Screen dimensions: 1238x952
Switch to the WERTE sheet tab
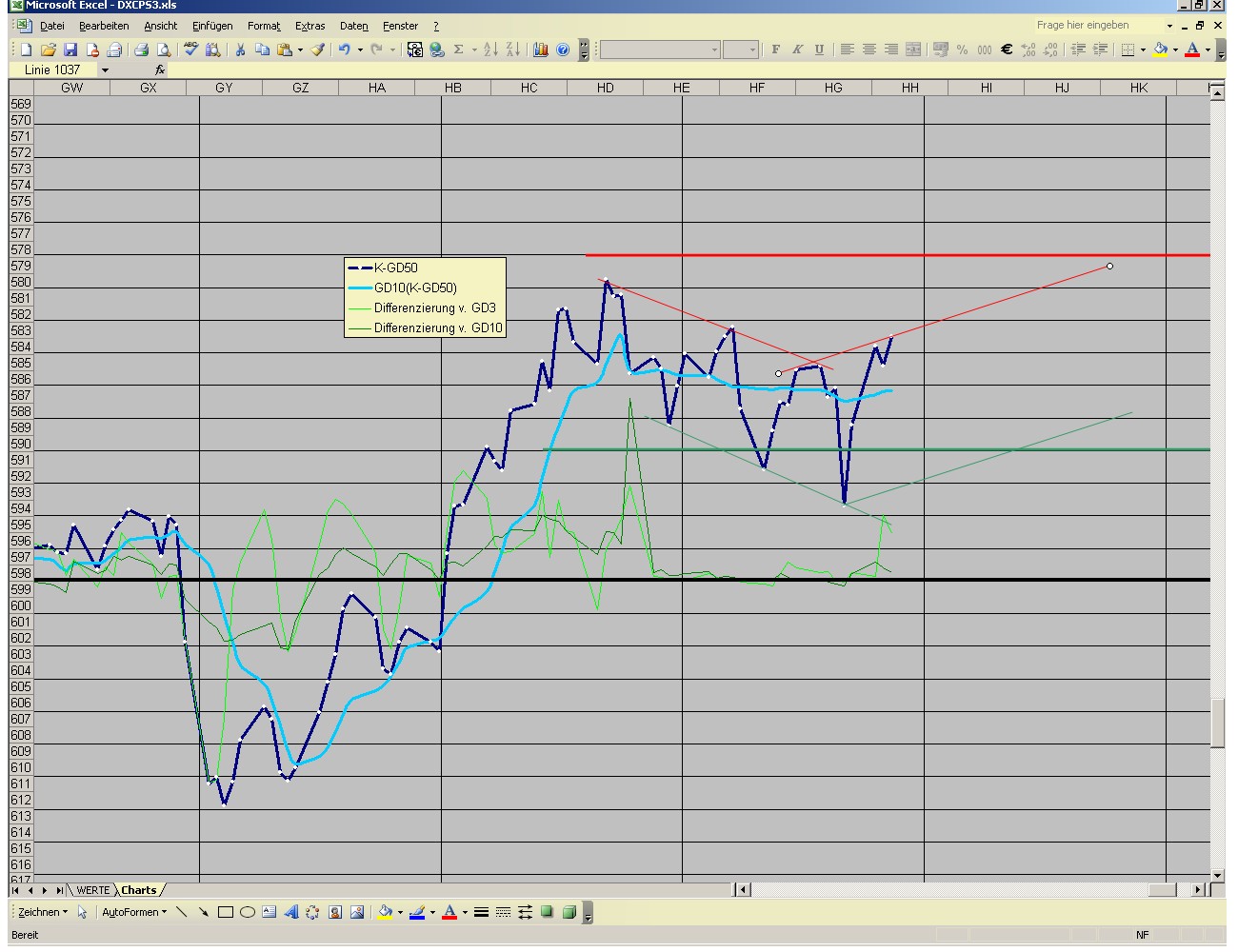click(92, 889)
